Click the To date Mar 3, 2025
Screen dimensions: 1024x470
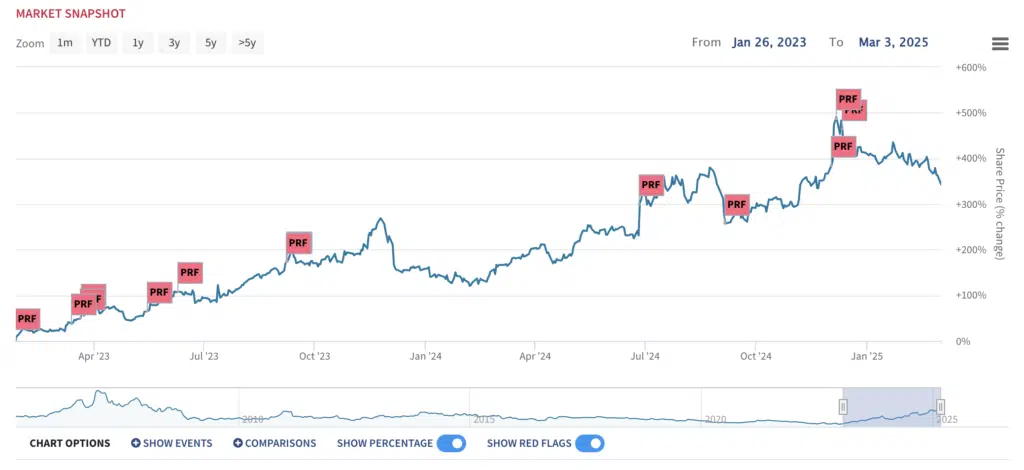891,42
